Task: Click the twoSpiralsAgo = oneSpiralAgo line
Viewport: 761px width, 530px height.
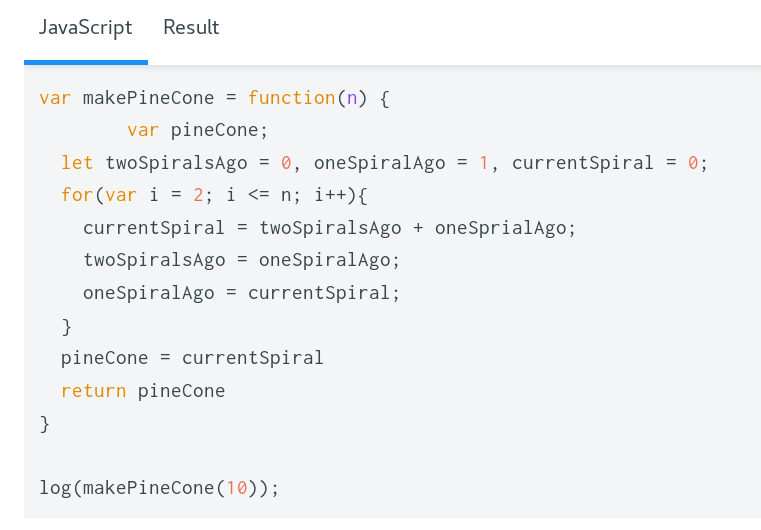Action: click(x=241, y=260)
